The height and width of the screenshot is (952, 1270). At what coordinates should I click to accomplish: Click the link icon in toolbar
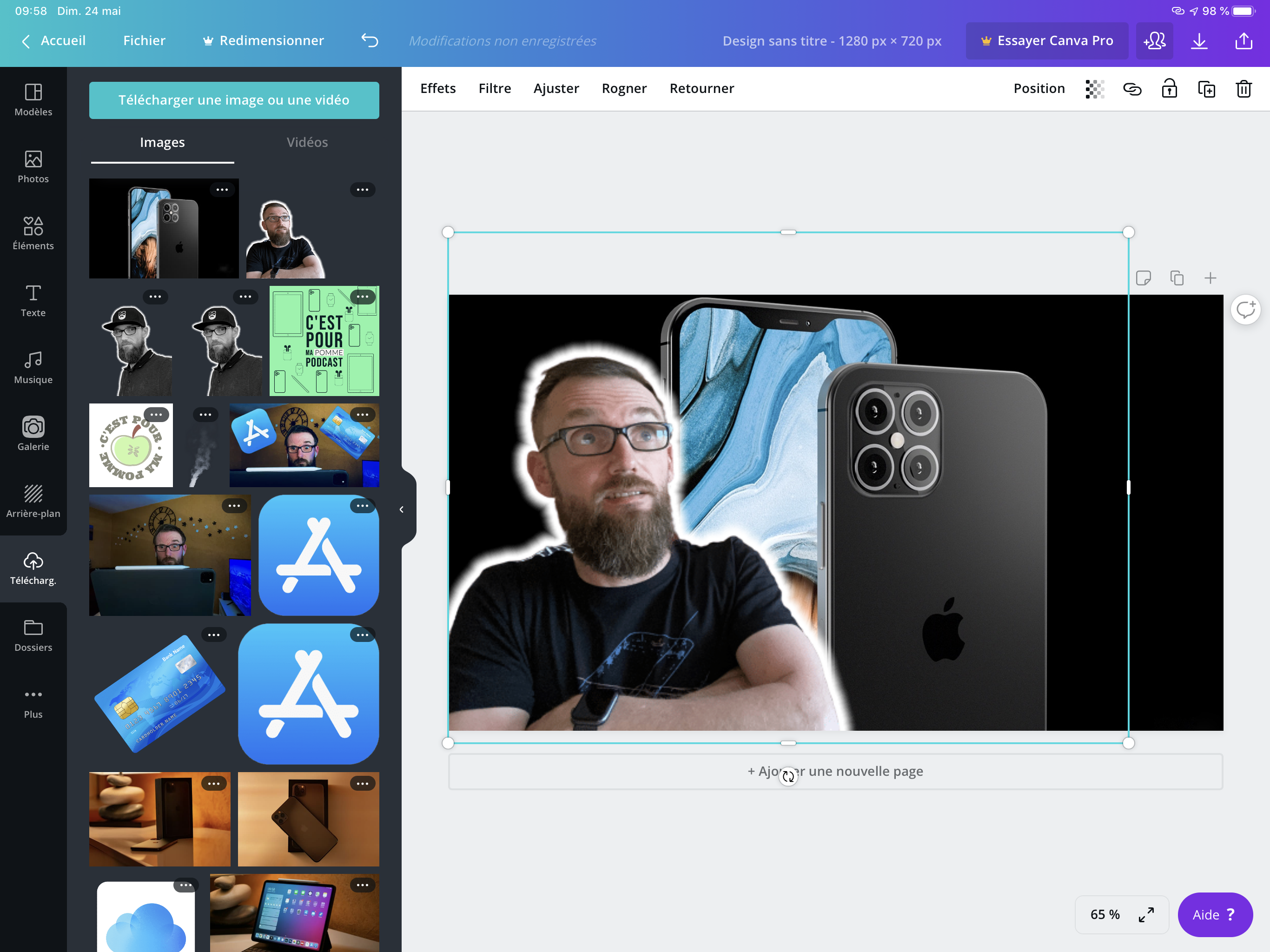click(1131, 89)
